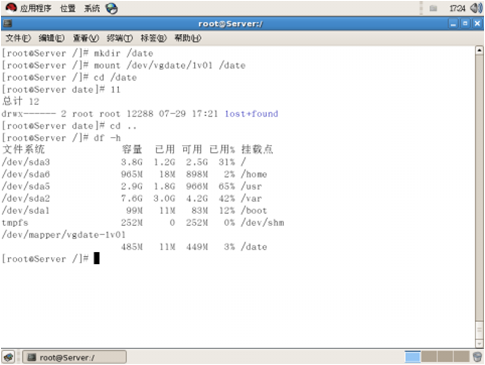Screen dimensions: 485x365
Task: Open the 编辑(E) menu
Action: click(51, 38)
